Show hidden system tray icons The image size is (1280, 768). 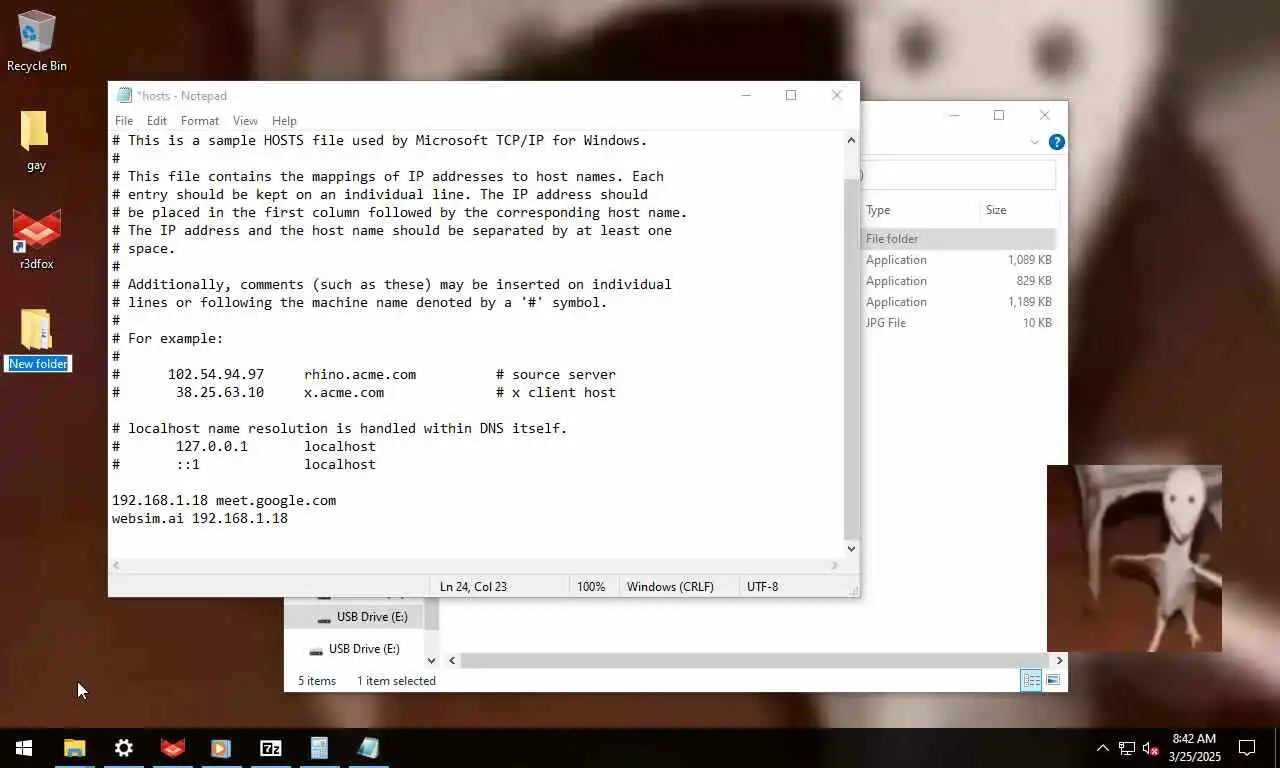(x=1103, y=748)
